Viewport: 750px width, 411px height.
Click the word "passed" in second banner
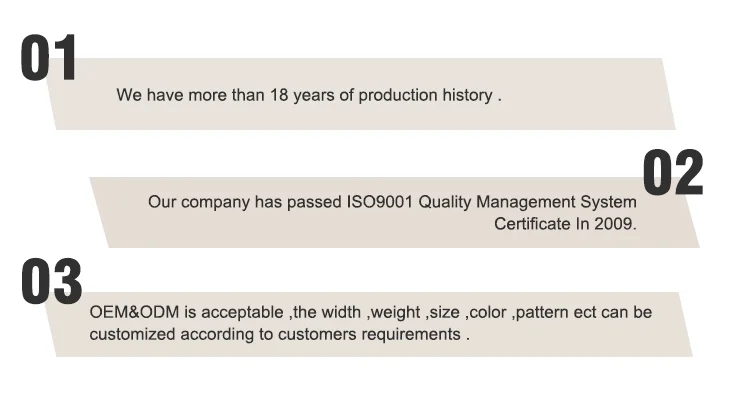pos(315,202)
